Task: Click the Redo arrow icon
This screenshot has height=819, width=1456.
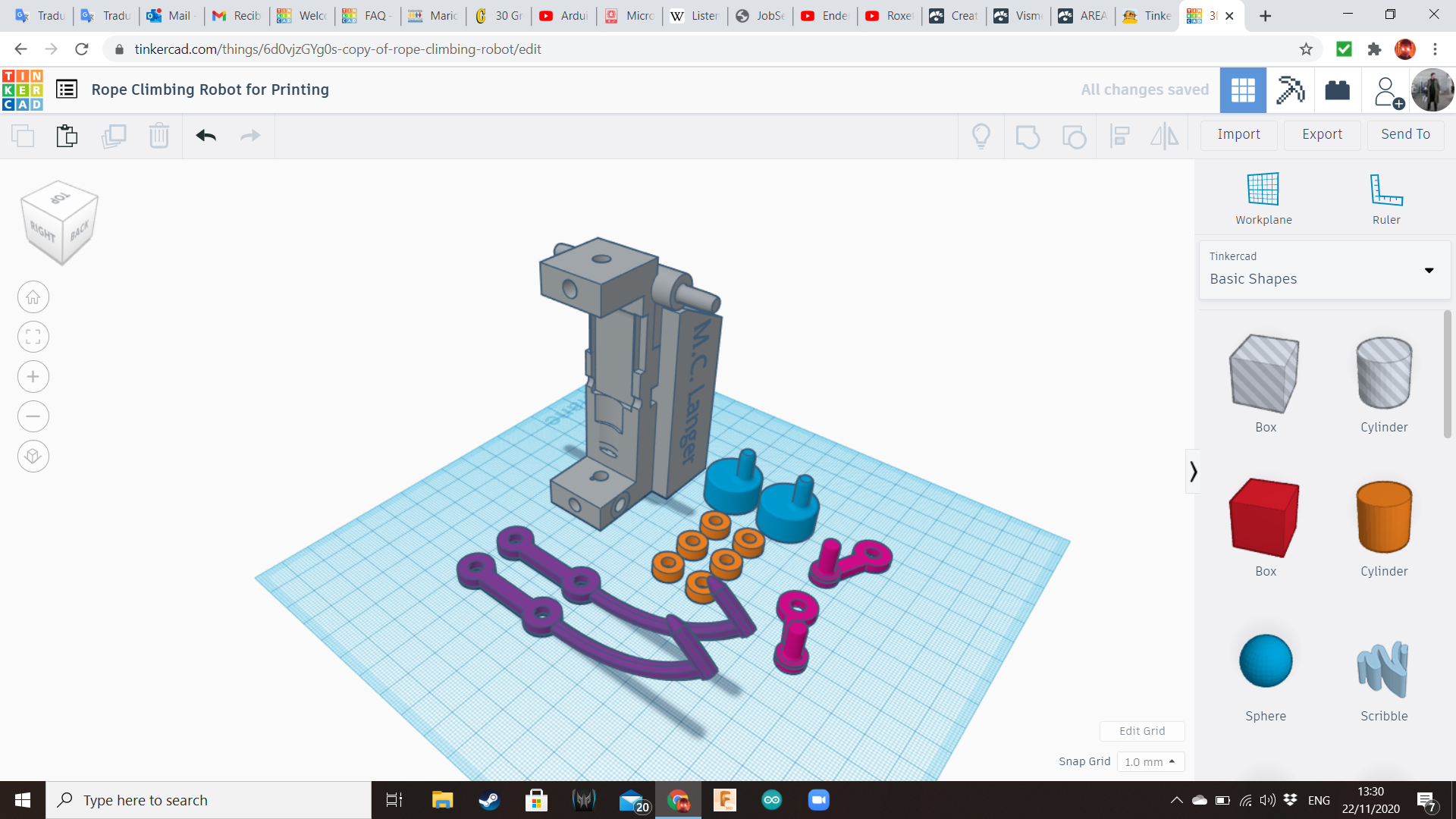Action: pos(250,136)
